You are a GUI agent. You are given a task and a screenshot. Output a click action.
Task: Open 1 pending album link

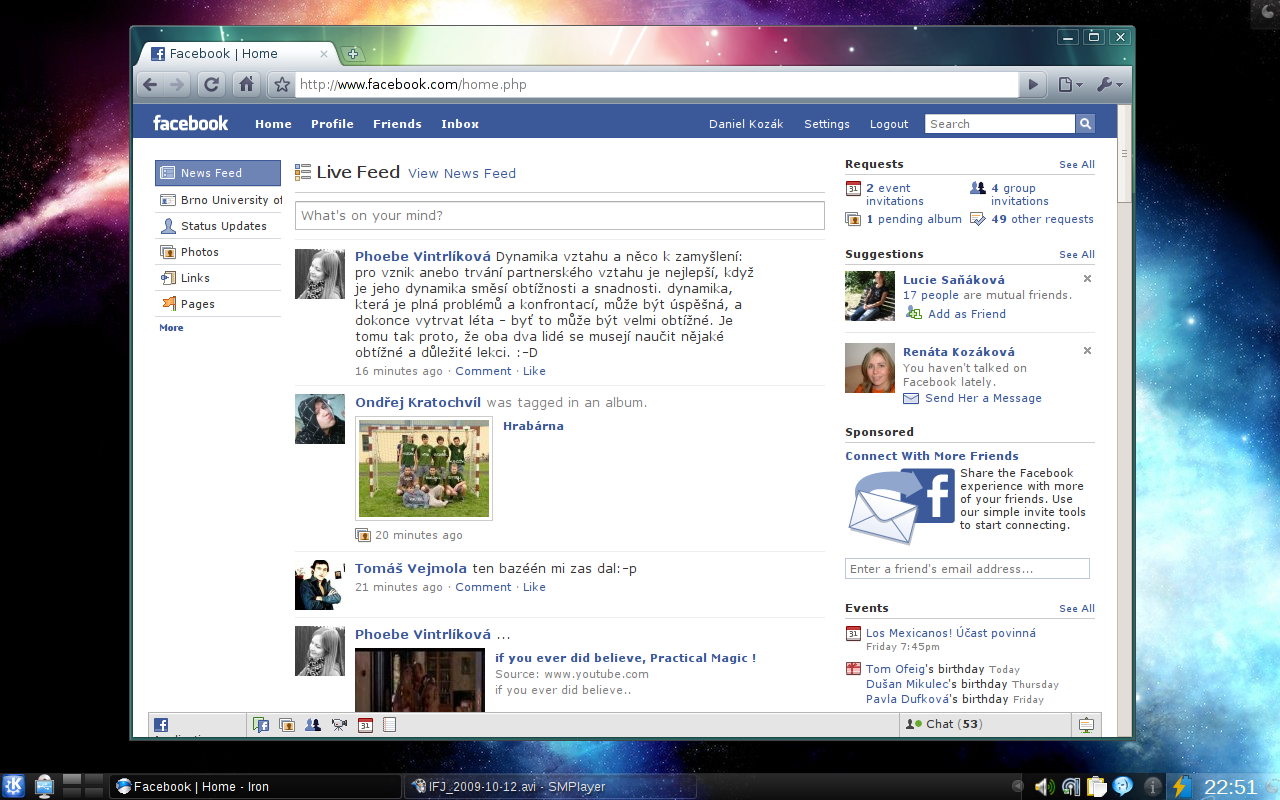point(914,219)
